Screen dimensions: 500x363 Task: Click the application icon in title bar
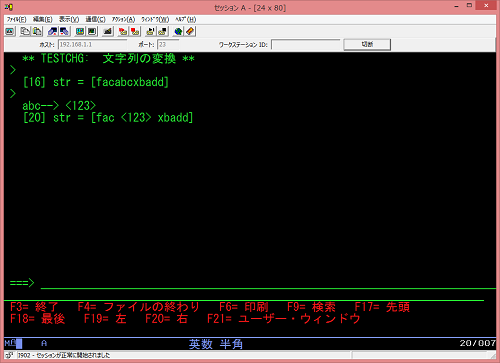9,7
